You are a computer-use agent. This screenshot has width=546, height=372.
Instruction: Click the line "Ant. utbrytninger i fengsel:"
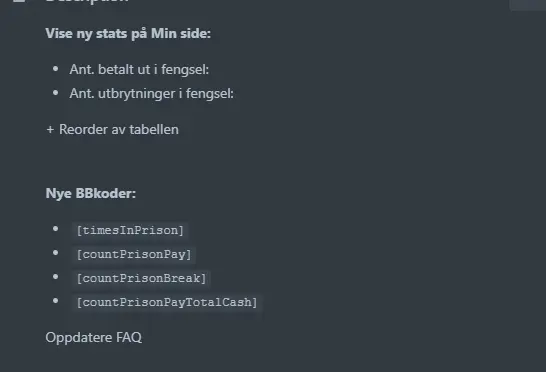(x=151, y=93)
